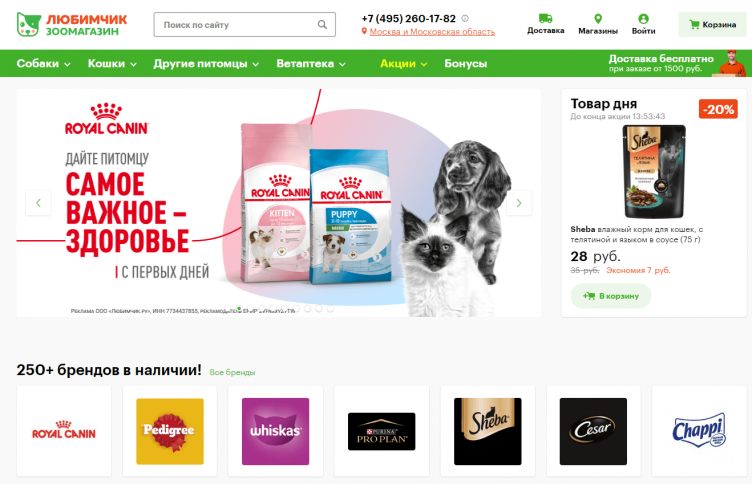Open the Ветаптека menu
752x484 pixels.
point(311,63)
